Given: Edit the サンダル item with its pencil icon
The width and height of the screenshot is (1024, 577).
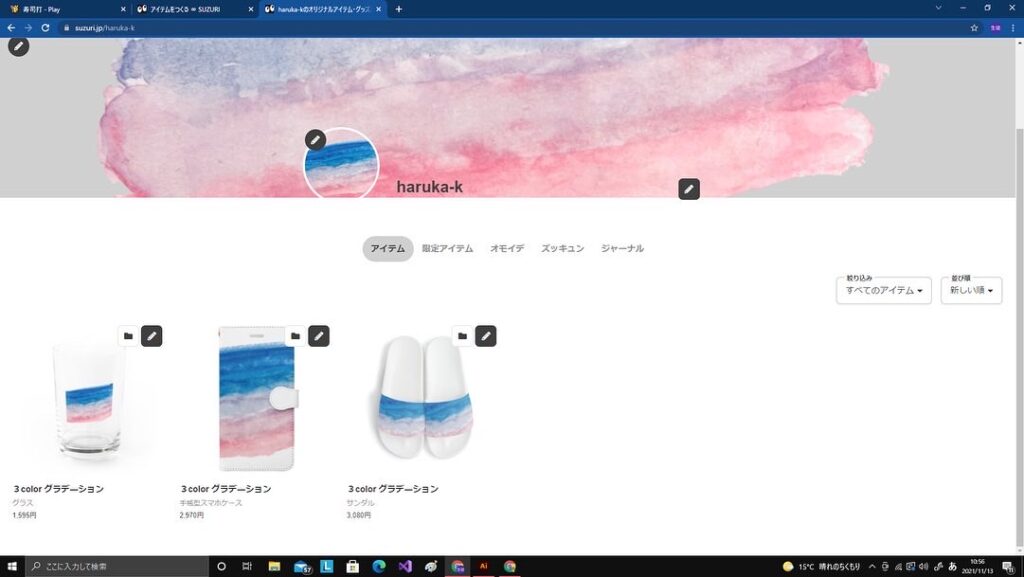Looking at the screenshot, I should [x=485, y=336].
